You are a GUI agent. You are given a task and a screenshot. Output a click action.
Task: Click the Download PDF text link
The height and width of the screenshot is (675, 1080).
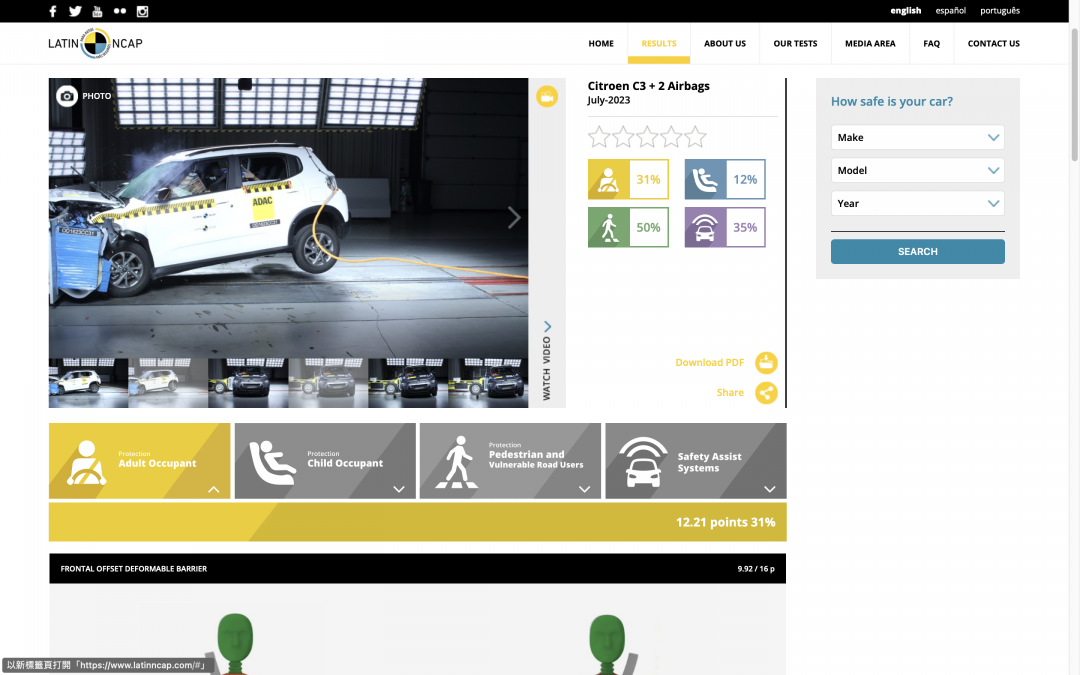click(709, 362)
